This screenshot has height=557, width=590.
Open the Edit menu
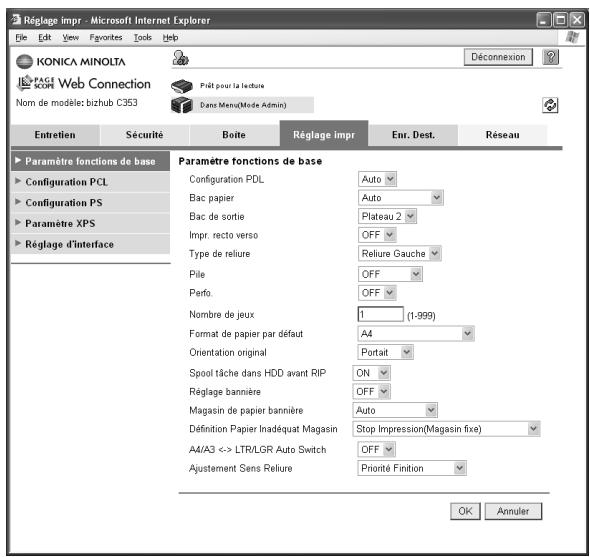[44, 37]
